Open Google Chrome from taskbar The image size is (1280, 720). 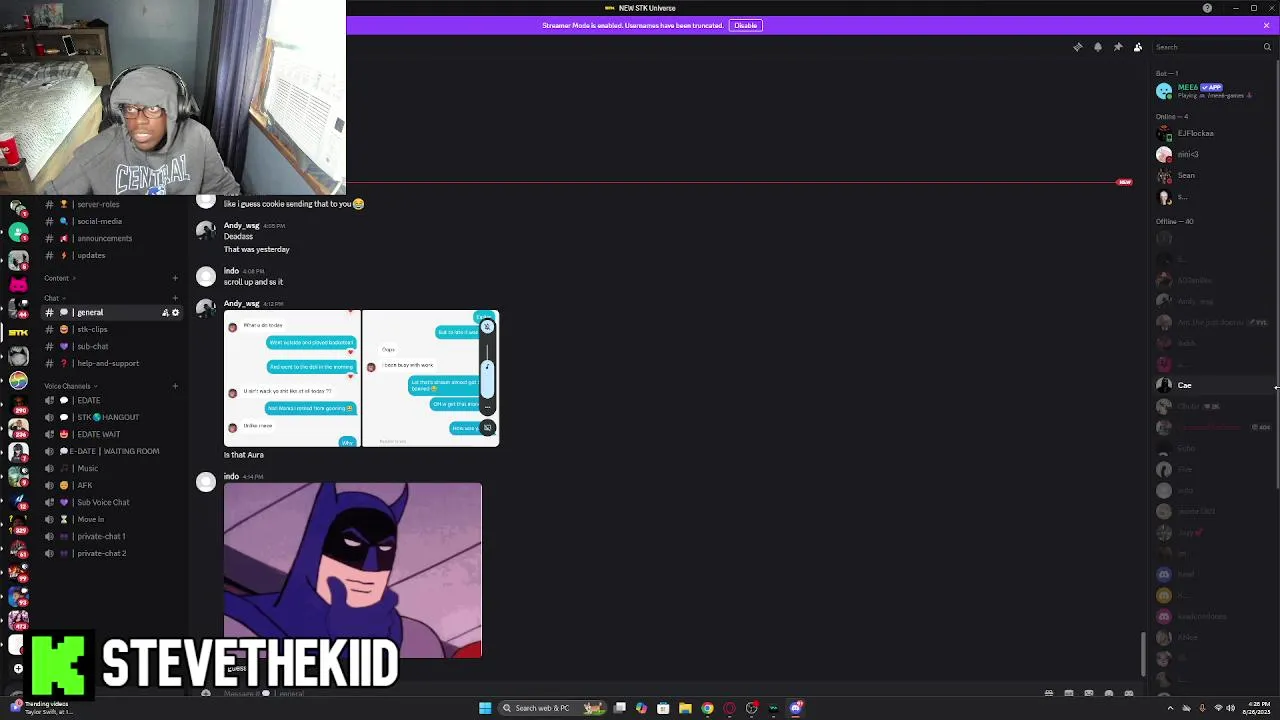click(x=707, y=708)
